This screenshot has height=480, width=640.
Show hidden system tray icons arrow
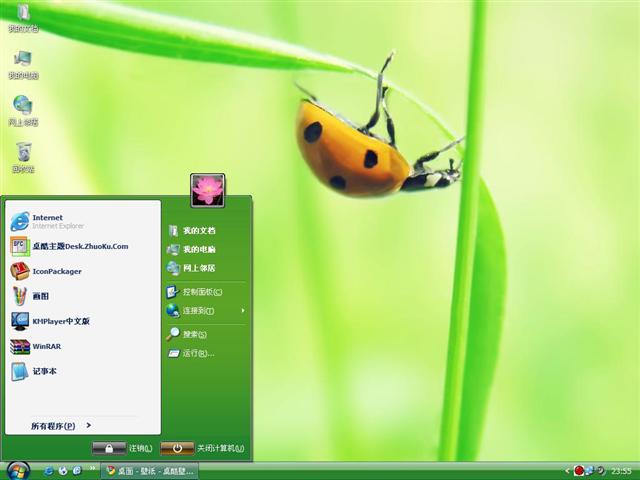tap(567, 471)
